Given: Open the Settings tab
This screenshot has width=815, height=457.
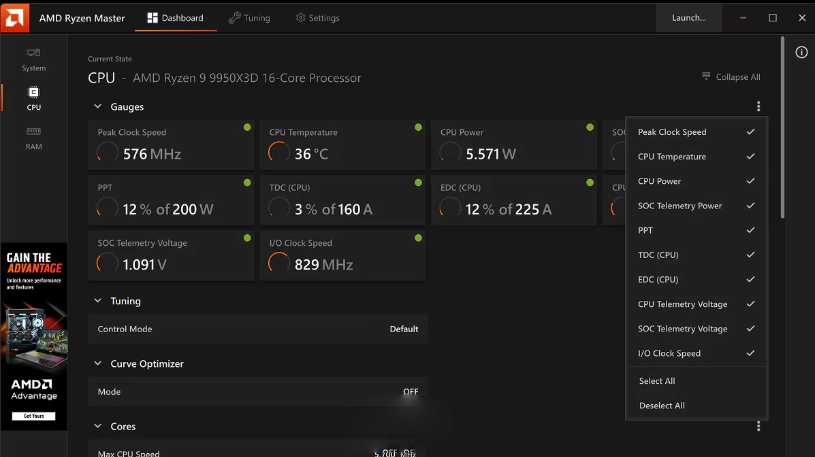Looking at the screenshot, I should (x=318, y=18).
